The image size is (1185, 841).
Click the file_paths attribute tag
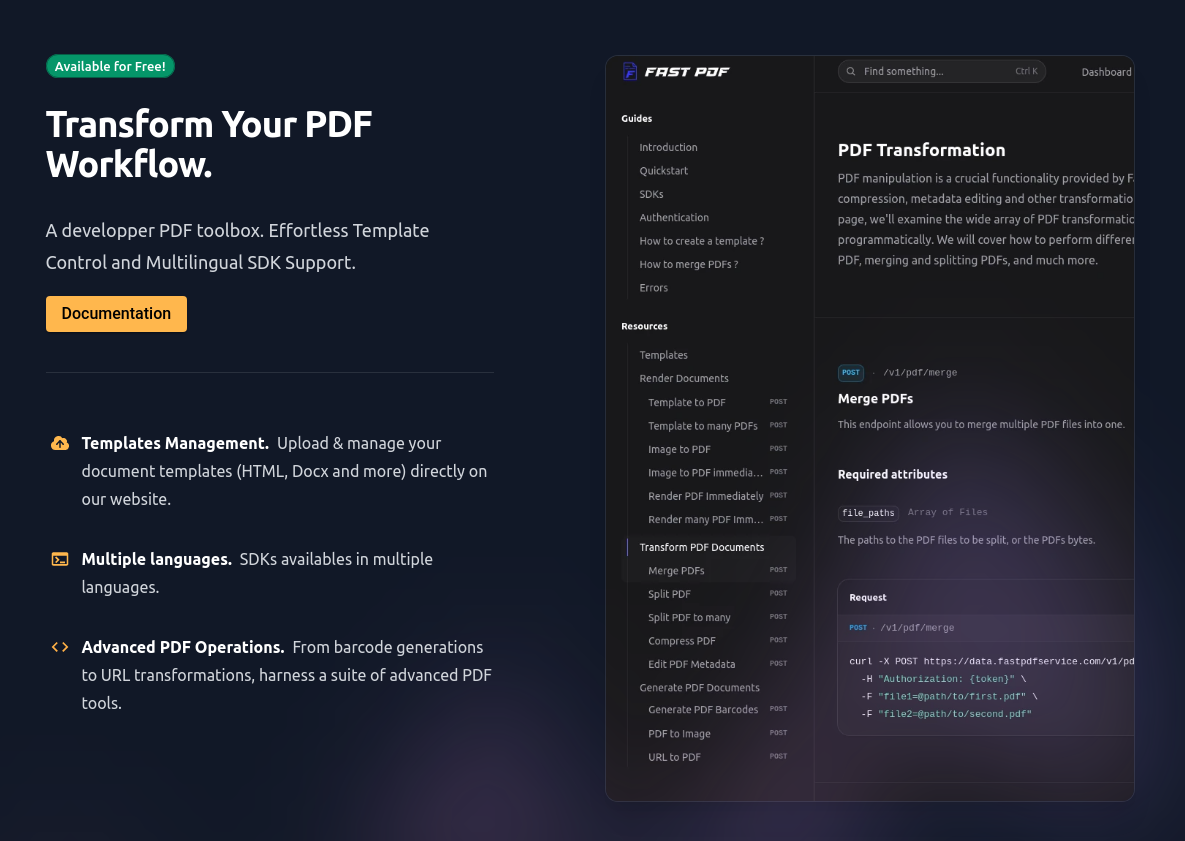click(868, 513)
